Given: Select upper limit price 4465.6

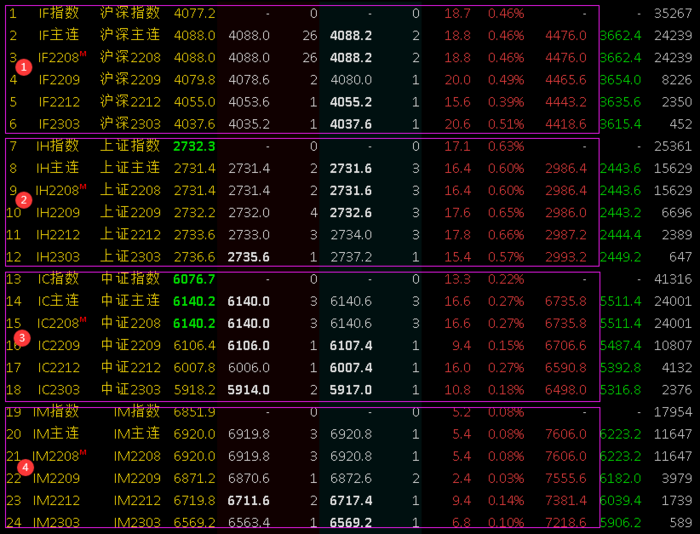Looking at the screenshot, I should coord(566,80).
